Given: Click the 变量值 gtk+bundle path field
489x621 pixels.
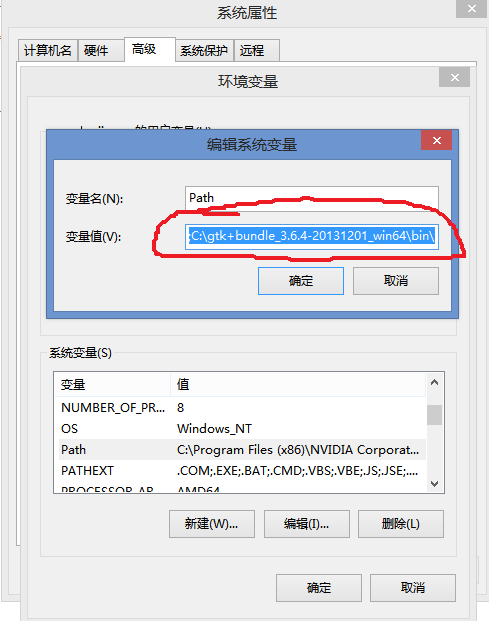Looking at the screenshot, I should [x=312, y=236].
